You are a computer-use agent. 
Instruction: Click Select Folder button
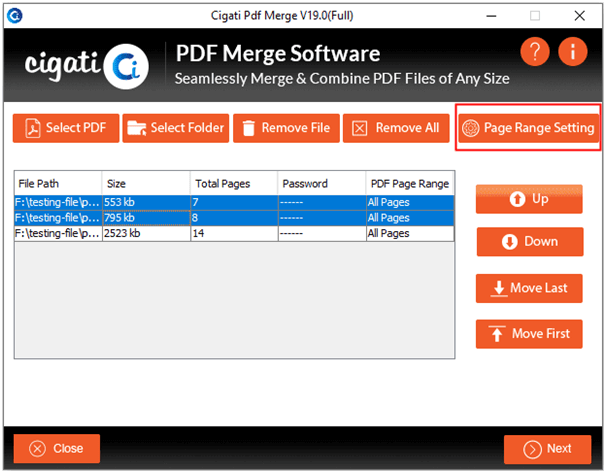(176, 128)
